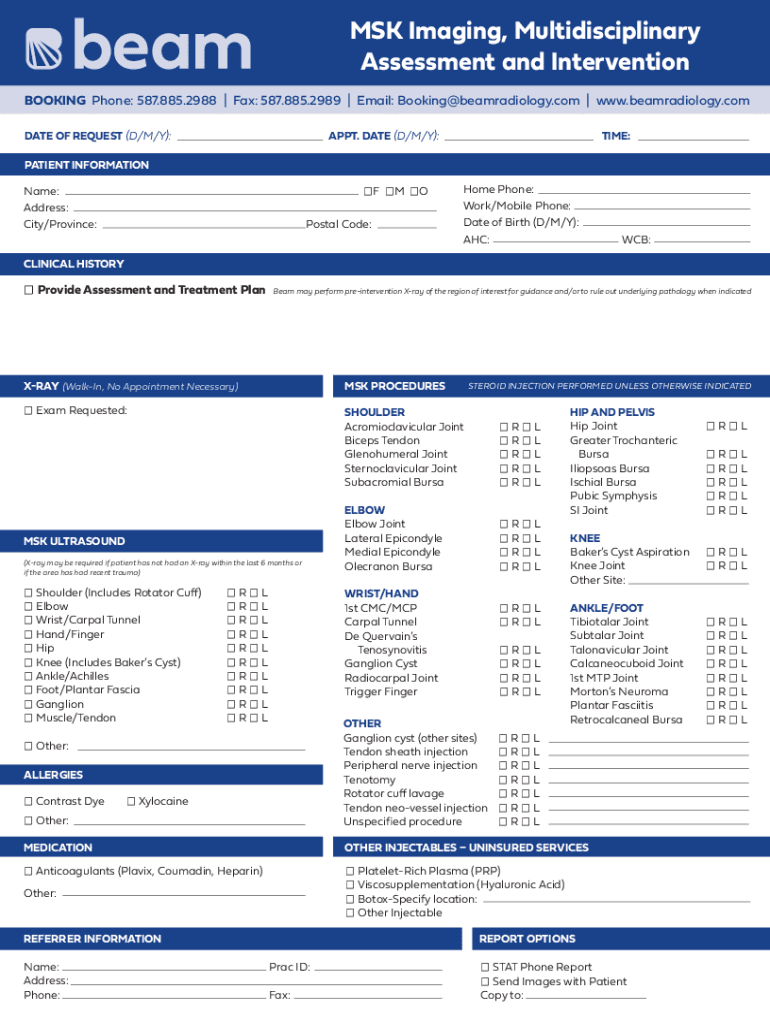The height and width of the screenshot is (1024, 770).
Task: Enable the Xylocaine allergy checkbox
Action: click(131, 801)
